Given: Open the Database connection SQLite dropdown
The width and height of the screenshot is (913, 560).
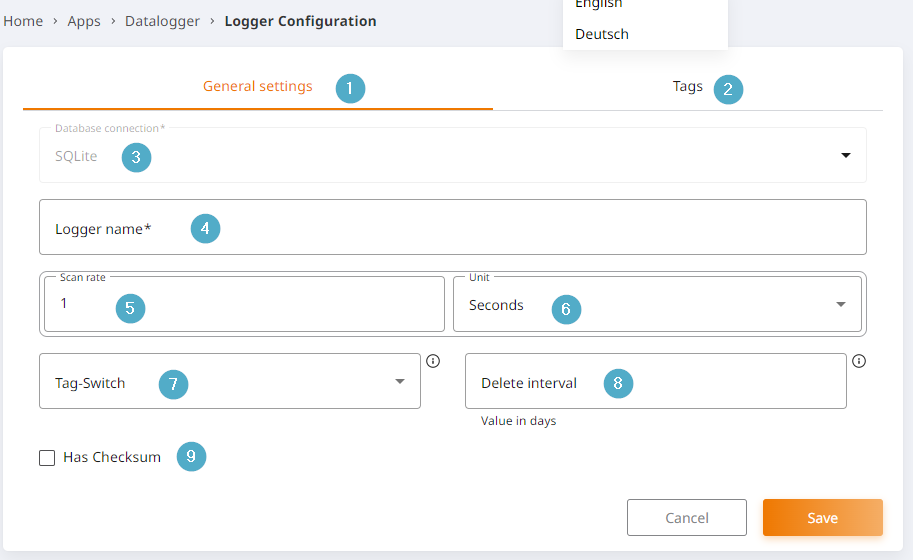Looking at the screenshot, I should (x=452, y=155).
